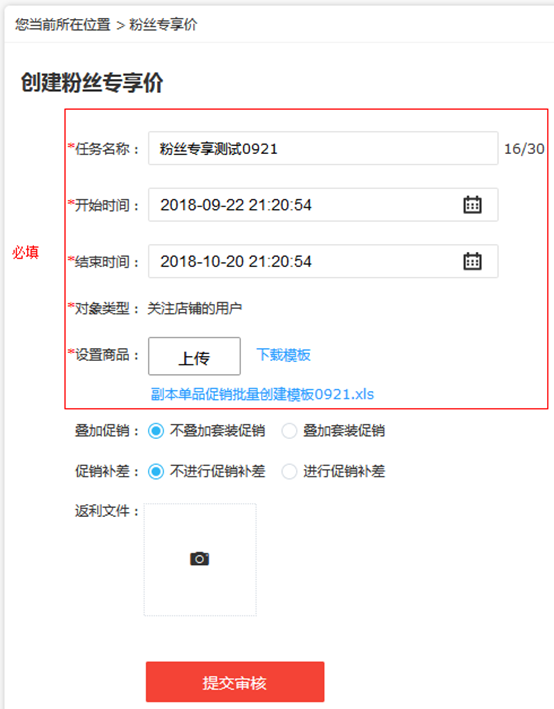The image size is (554, 709).
Task: Click the 关注店铺的用户 object type text
Action: coord(194,309)
